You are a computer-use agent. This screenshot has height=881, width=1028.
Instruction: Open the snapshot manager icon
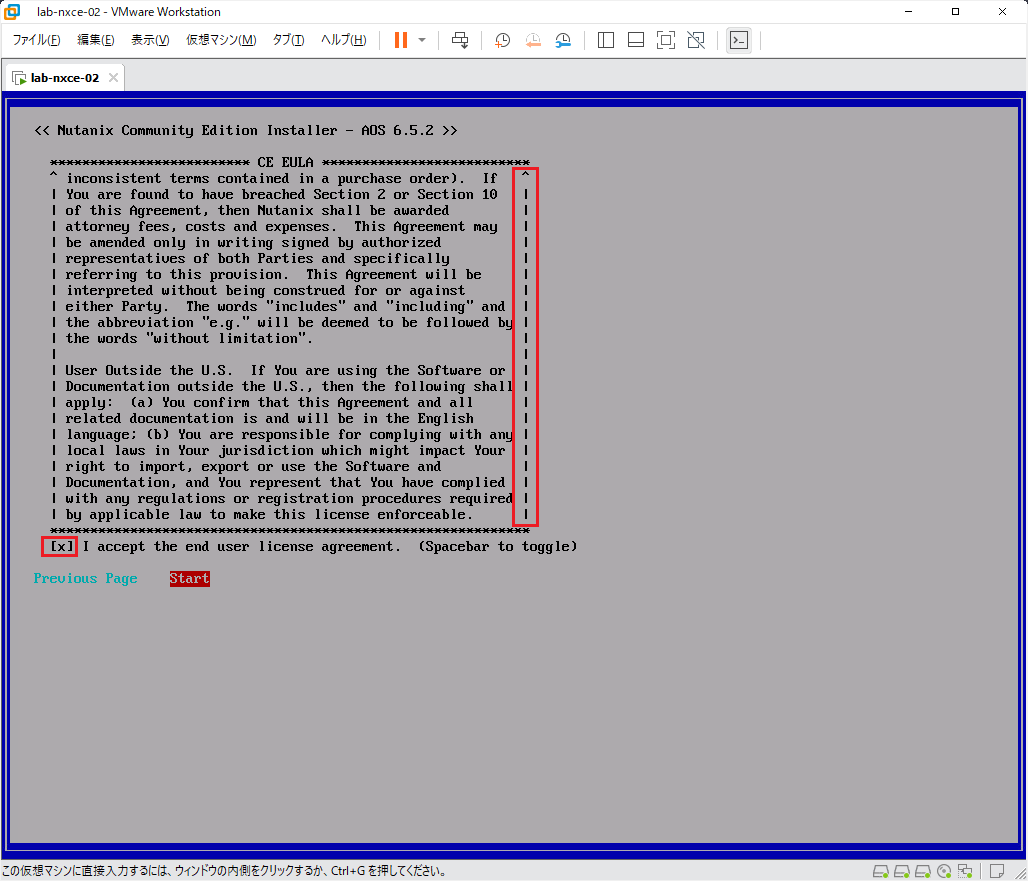[x=563, y=40]
